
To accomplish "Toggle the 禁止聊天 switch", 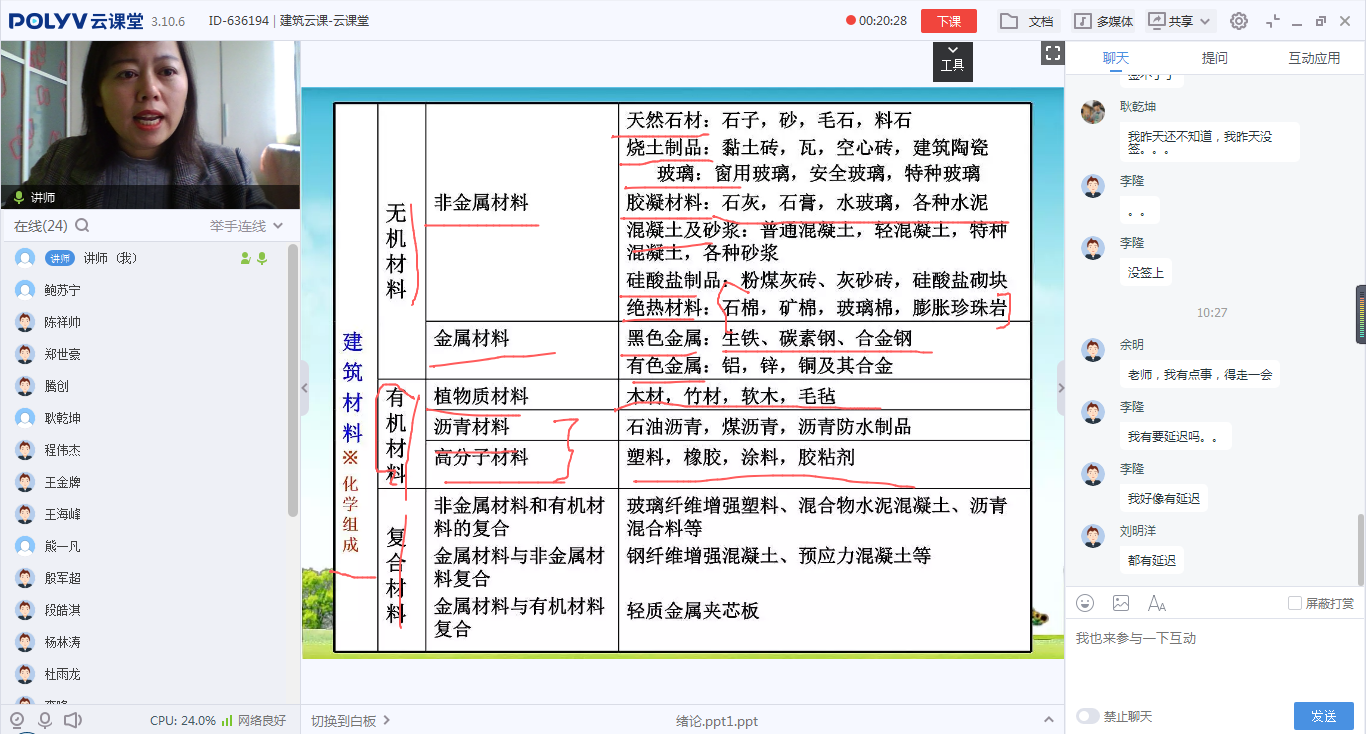I will 1087,716.
